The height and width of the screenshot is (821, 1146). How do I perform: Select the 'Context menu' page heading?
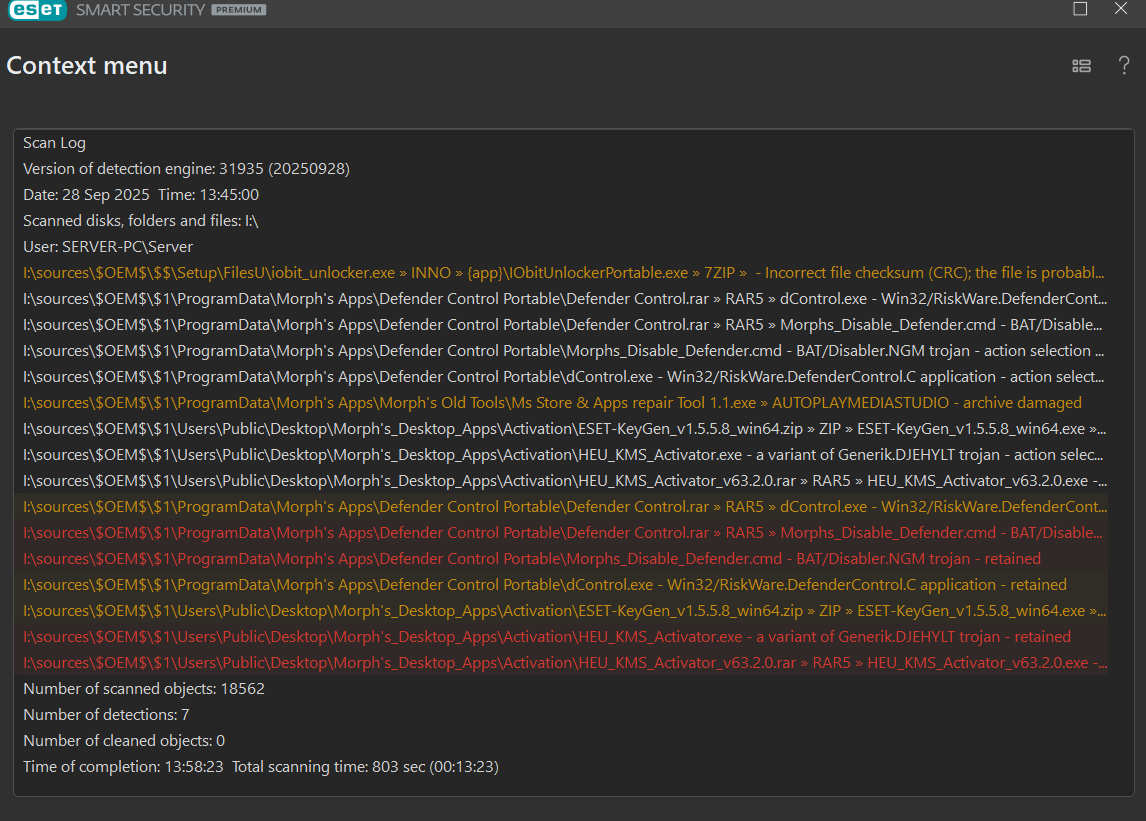87,66
